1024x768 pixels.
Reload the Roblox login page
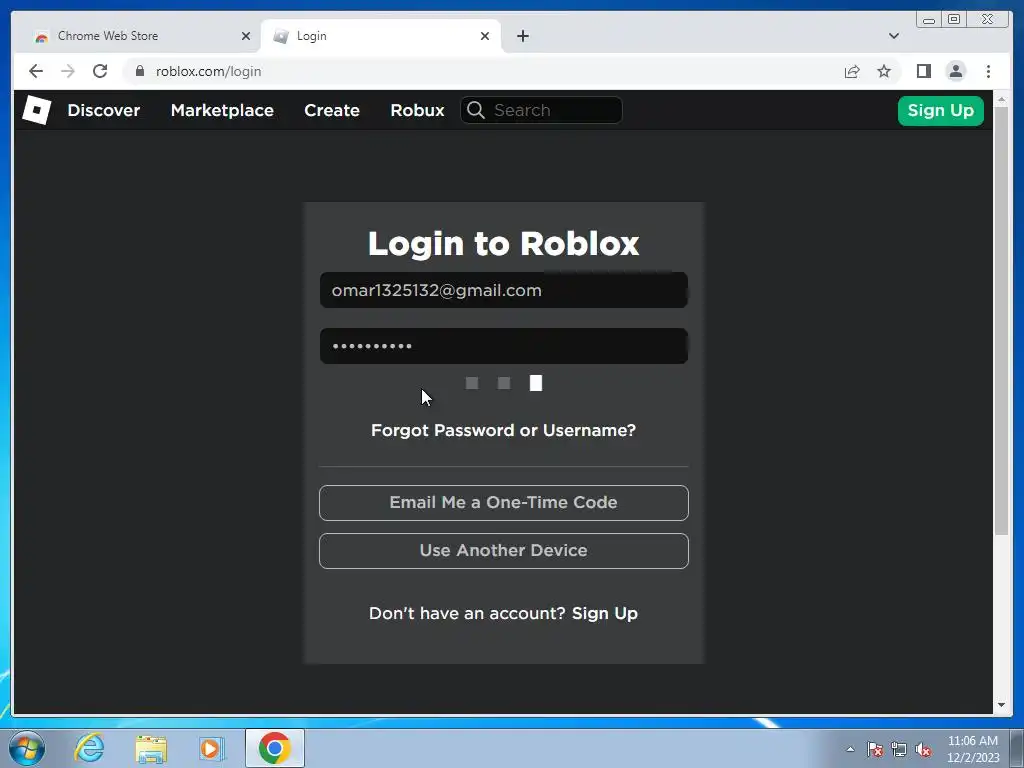click(100, 71)
